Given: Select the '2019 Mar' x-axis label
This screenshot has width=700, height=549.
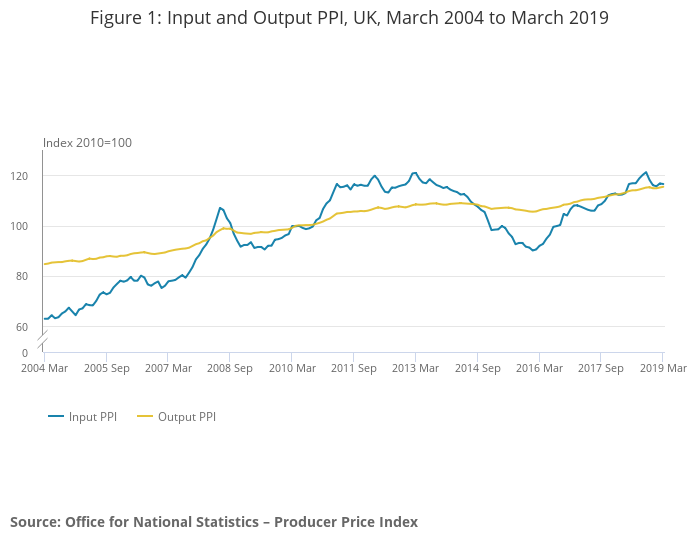Looking at the screenshot, I should point(663,368).
